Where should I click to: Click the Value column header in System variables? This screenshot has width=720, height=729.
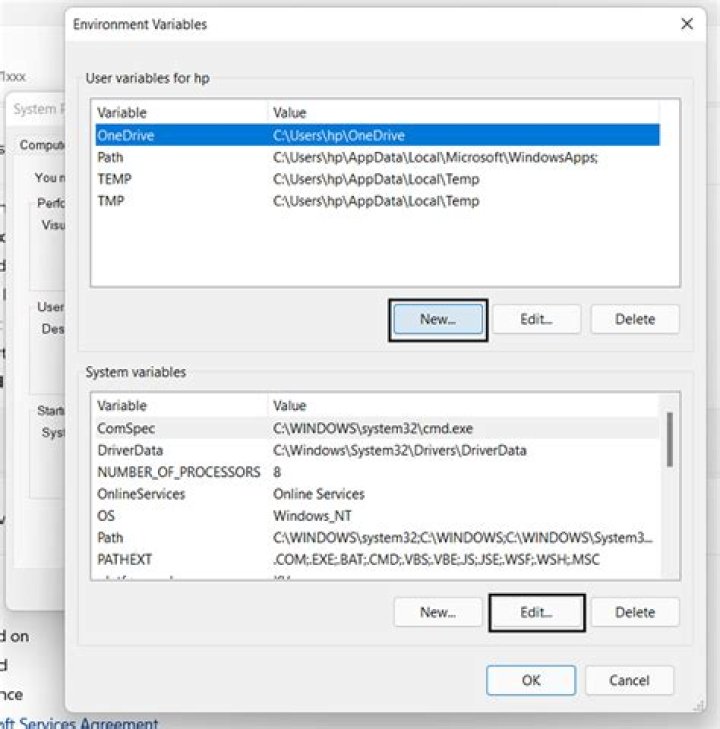click(463, 405)
